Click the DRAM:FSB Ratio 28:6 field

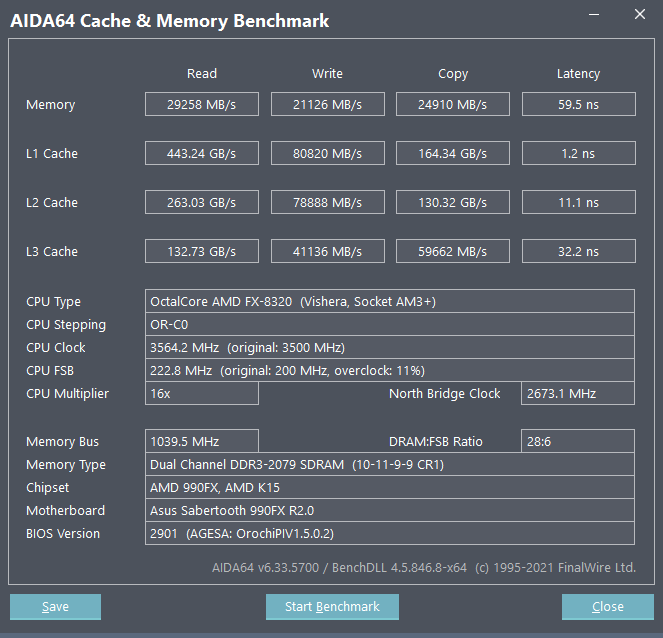[578, 441]
